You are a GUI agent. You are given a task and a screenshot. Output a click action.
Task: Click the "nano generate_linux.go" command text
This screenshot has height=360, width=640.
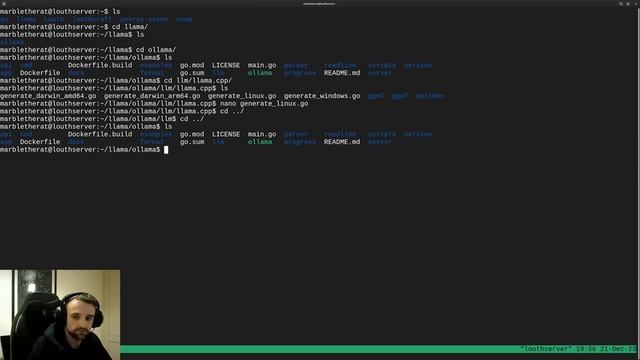click(x=264, y=104)
